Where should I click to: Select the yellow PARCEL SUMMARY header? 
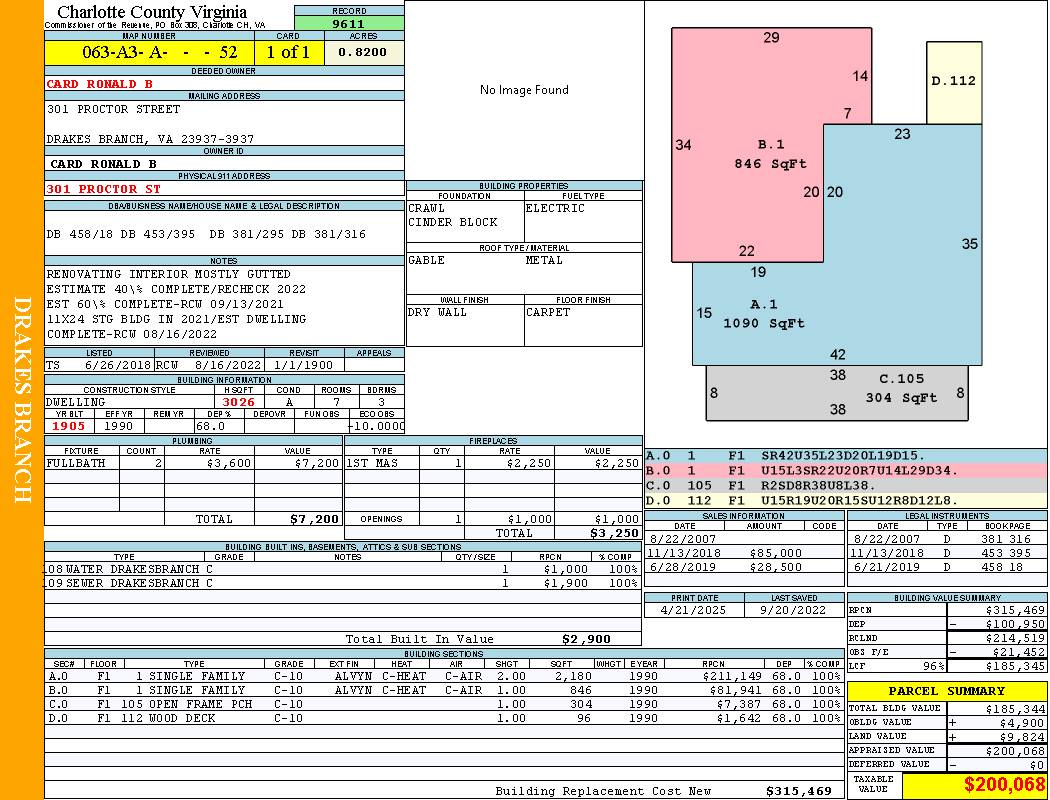(947, 691)
